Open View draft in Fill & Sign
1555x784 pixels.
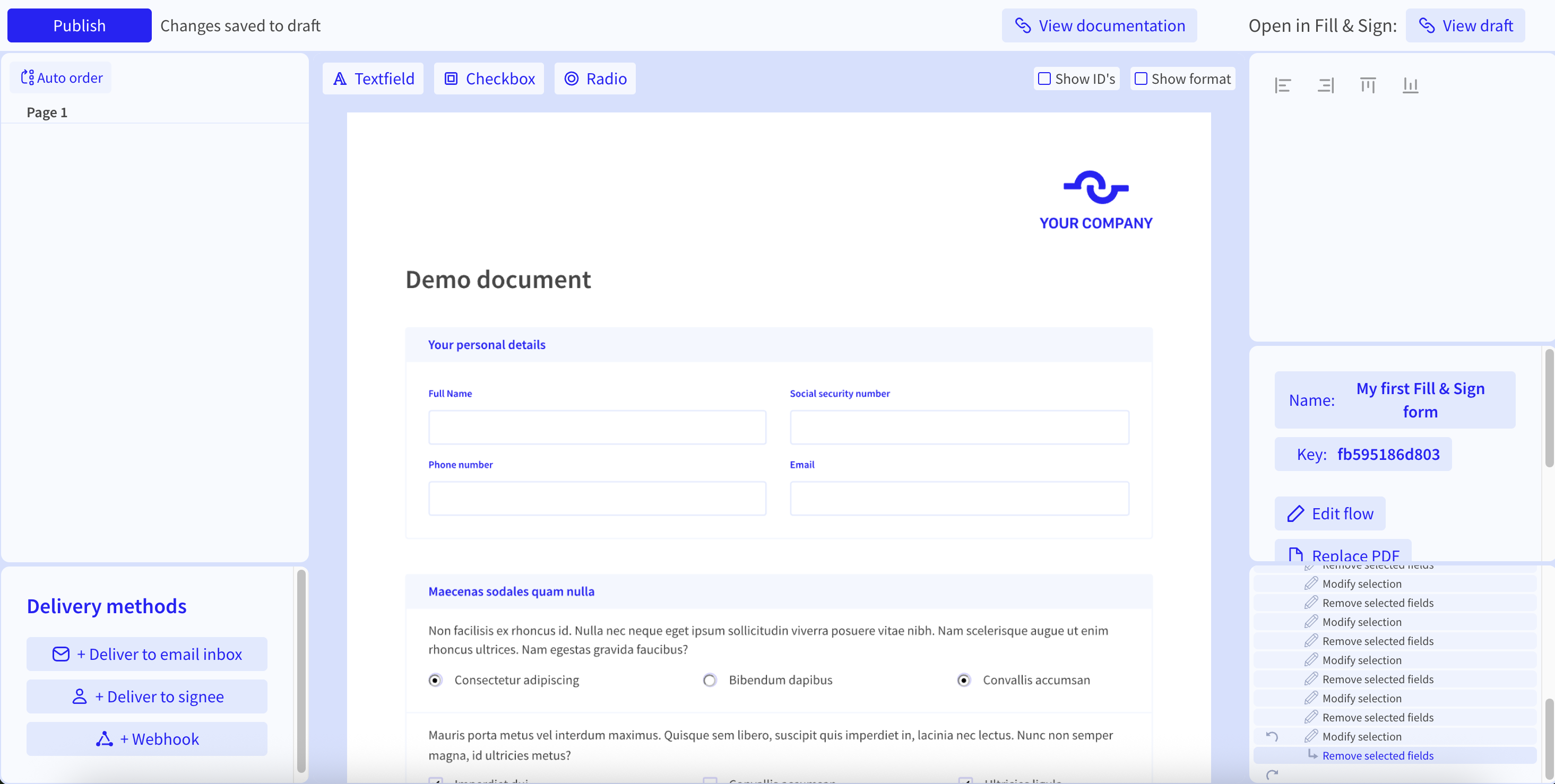click(1465, 25)
